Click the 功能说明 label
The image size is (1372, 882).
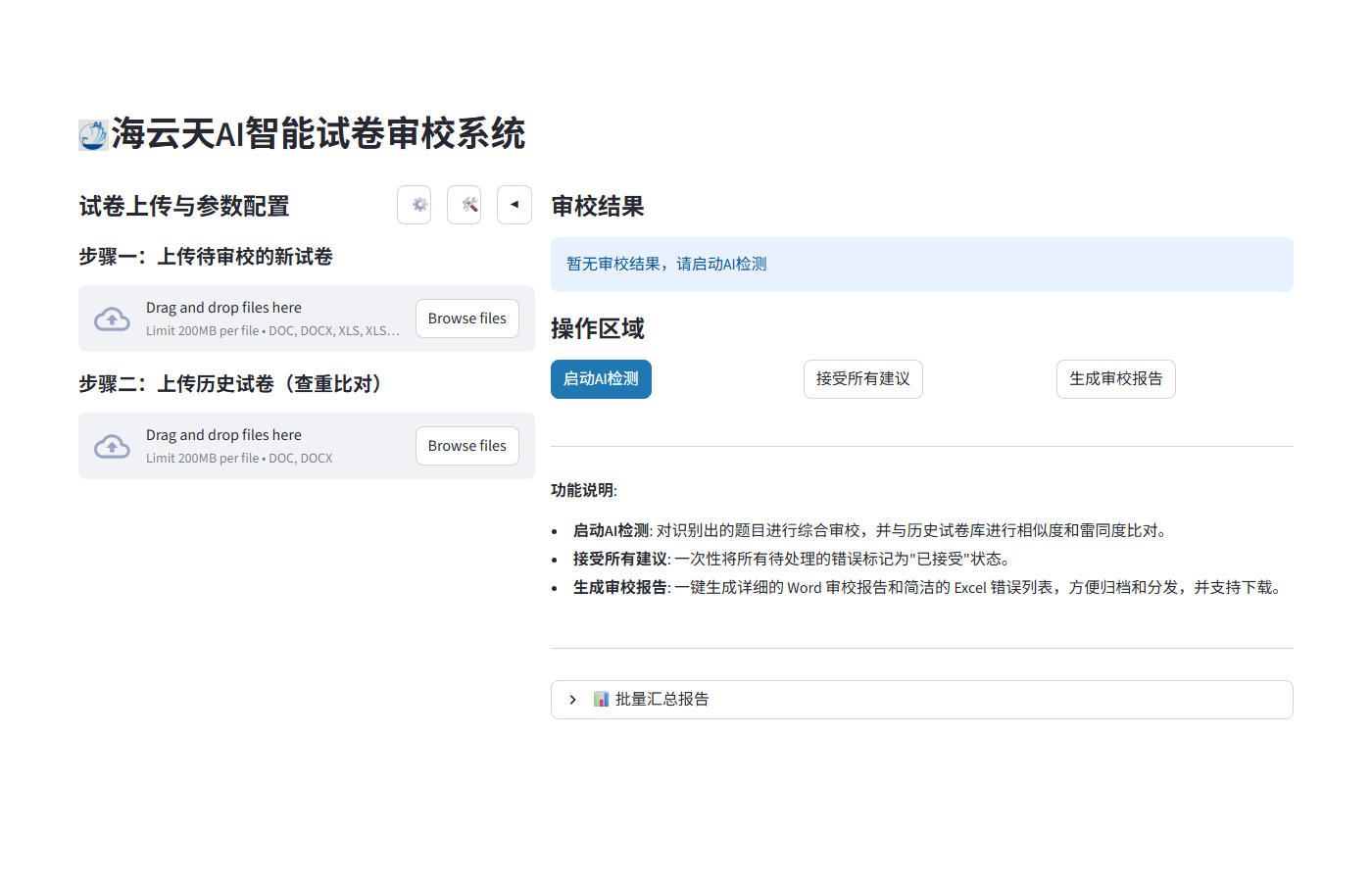pyautogui.click(x=584, y=490)
